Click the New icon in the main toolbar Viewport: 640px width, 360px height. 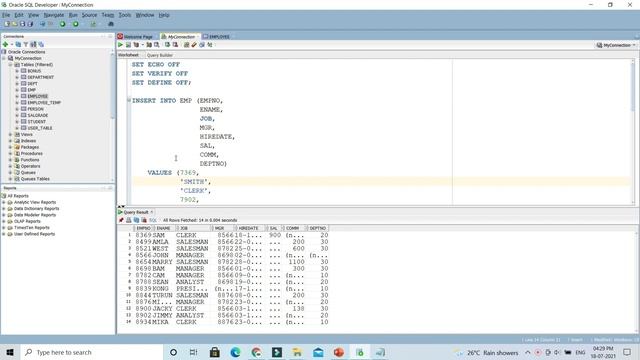click(x=7, y=24)
